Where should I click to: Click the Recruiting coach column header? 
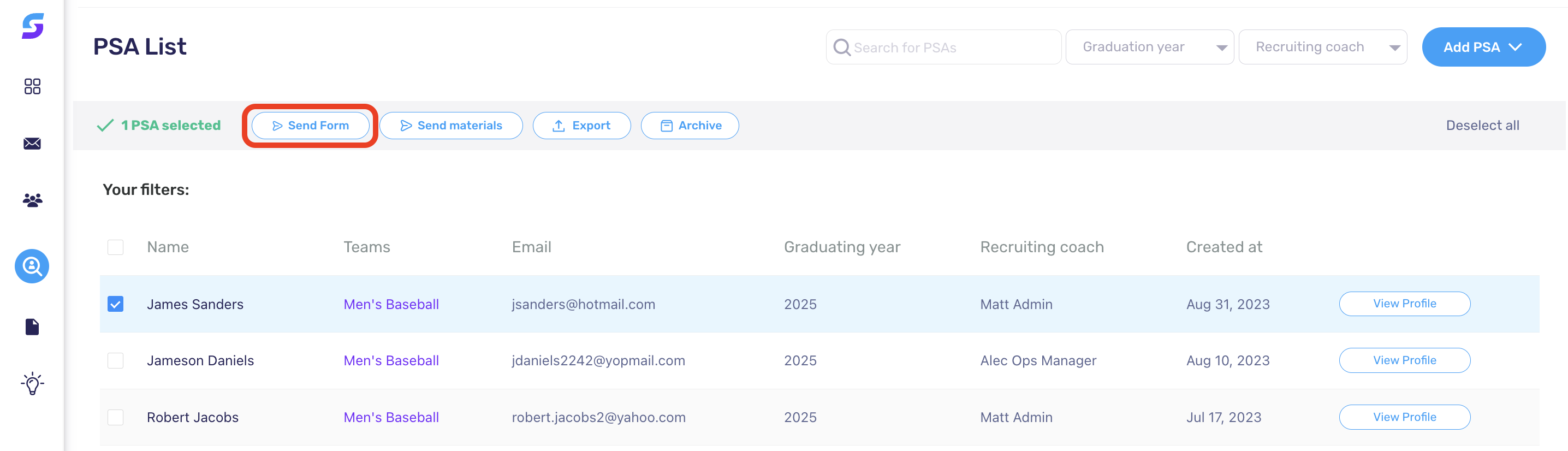click(x=1042, y=247)
